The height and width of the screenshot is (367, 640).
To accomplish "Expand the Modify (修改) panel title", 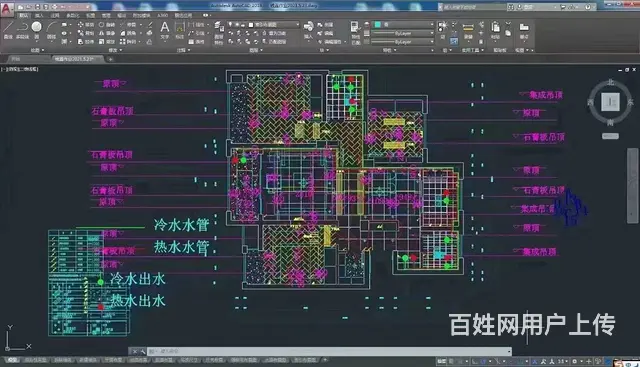I will [116, 50].
